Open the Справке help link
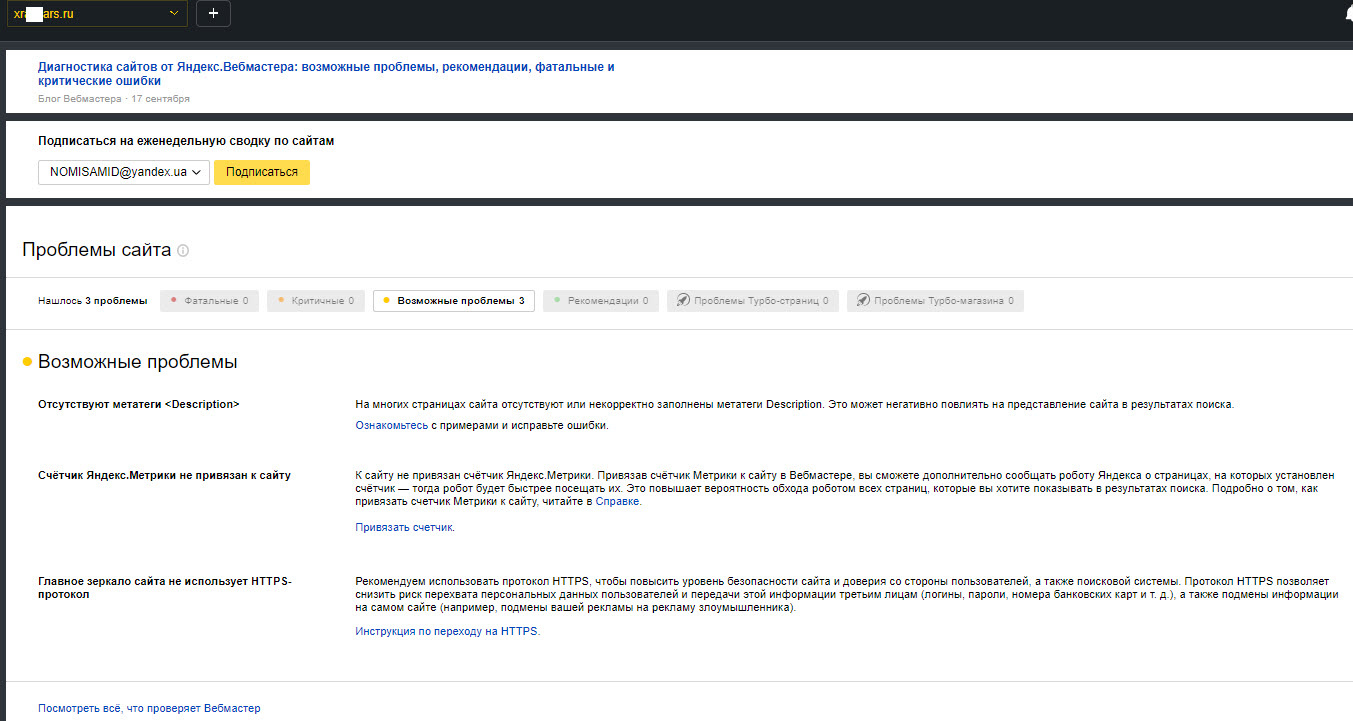Screen dimensions: 1353x721 point(618,501)
